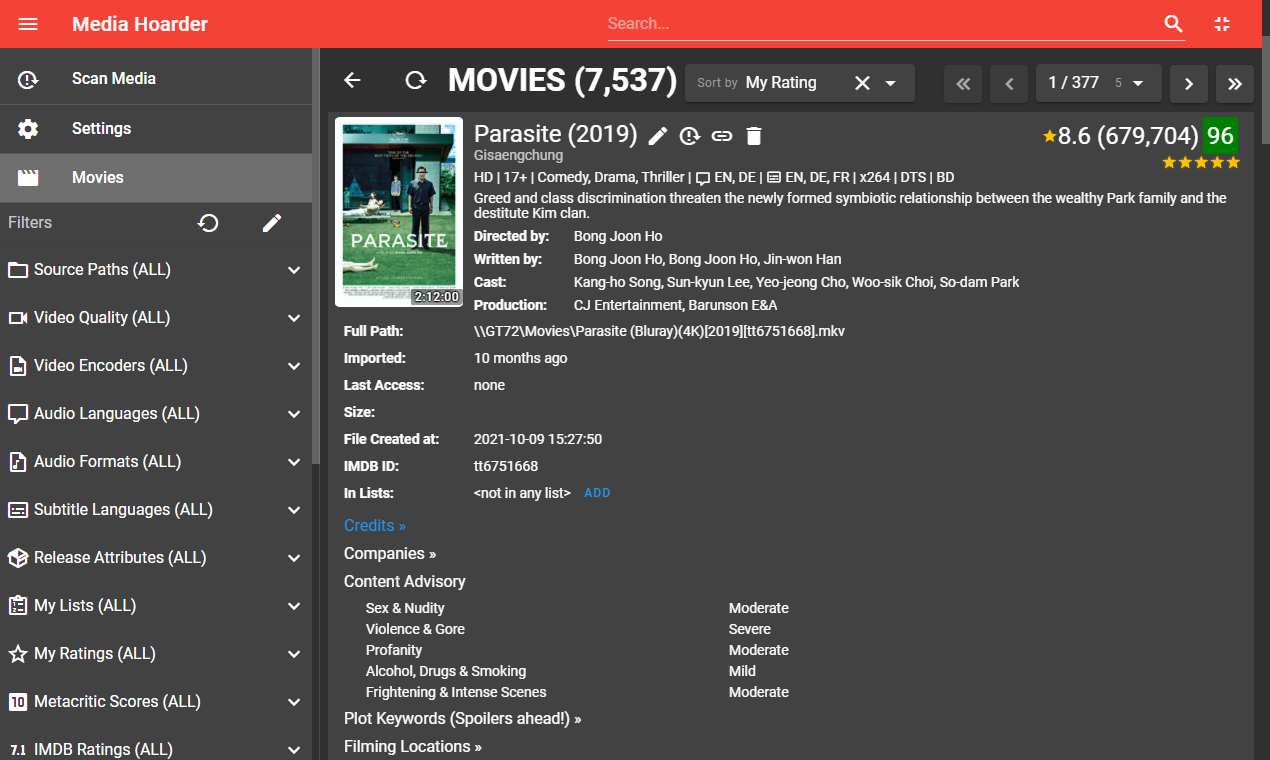Click the Movies clapperboard icon
The image size is (1270, 760).
[x=28, y=178]
